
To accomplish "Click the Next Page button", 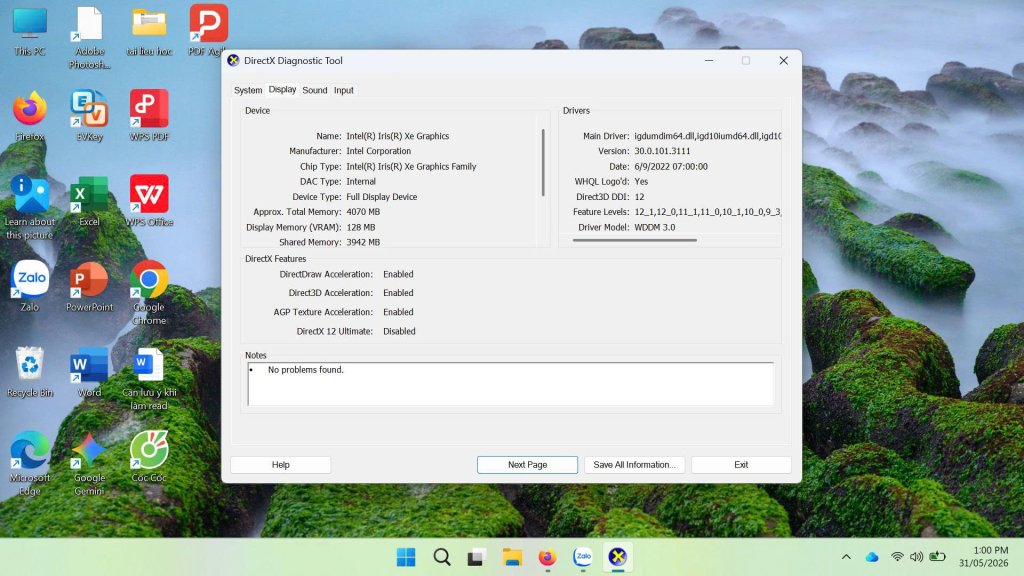I will coord(527,464).
